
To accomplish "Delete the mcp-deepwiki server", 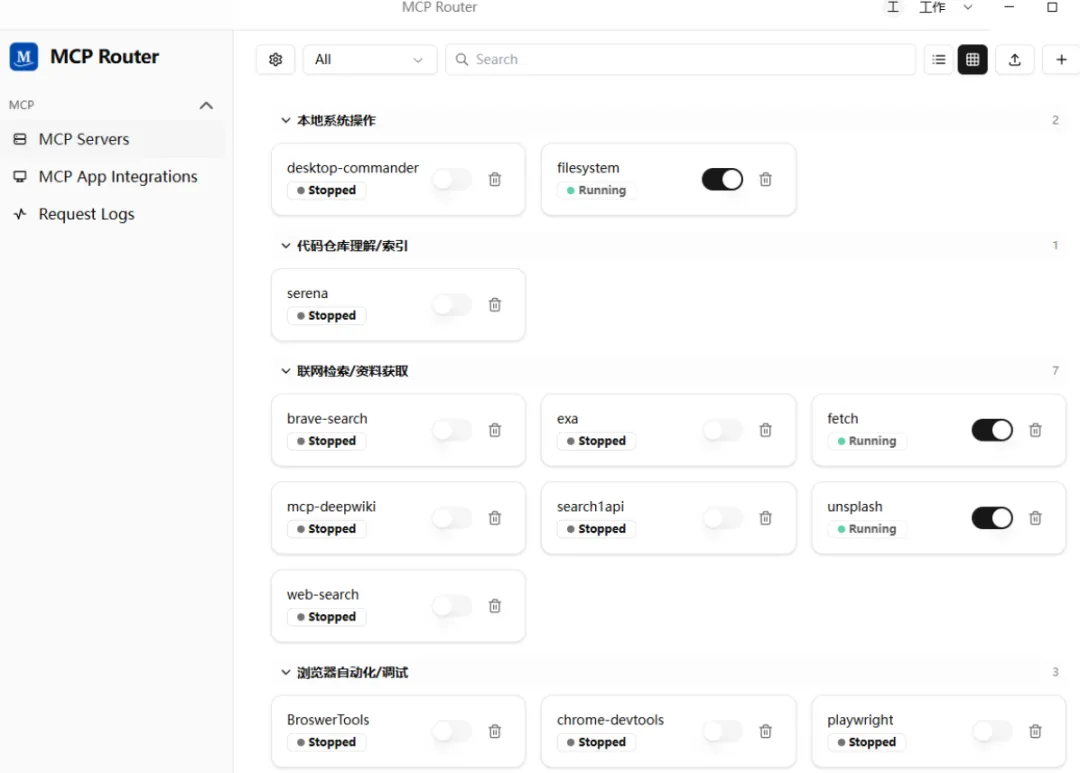I will click(x=495, y=518).
